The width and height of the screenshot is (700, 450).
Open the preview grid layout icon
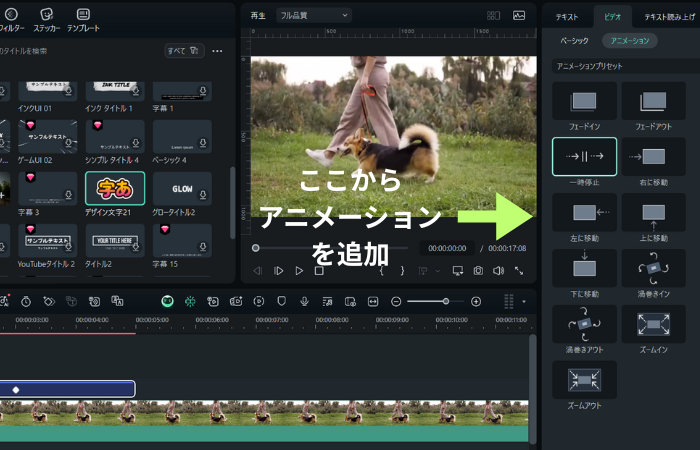pyautogui.click(x=493, y=16)
